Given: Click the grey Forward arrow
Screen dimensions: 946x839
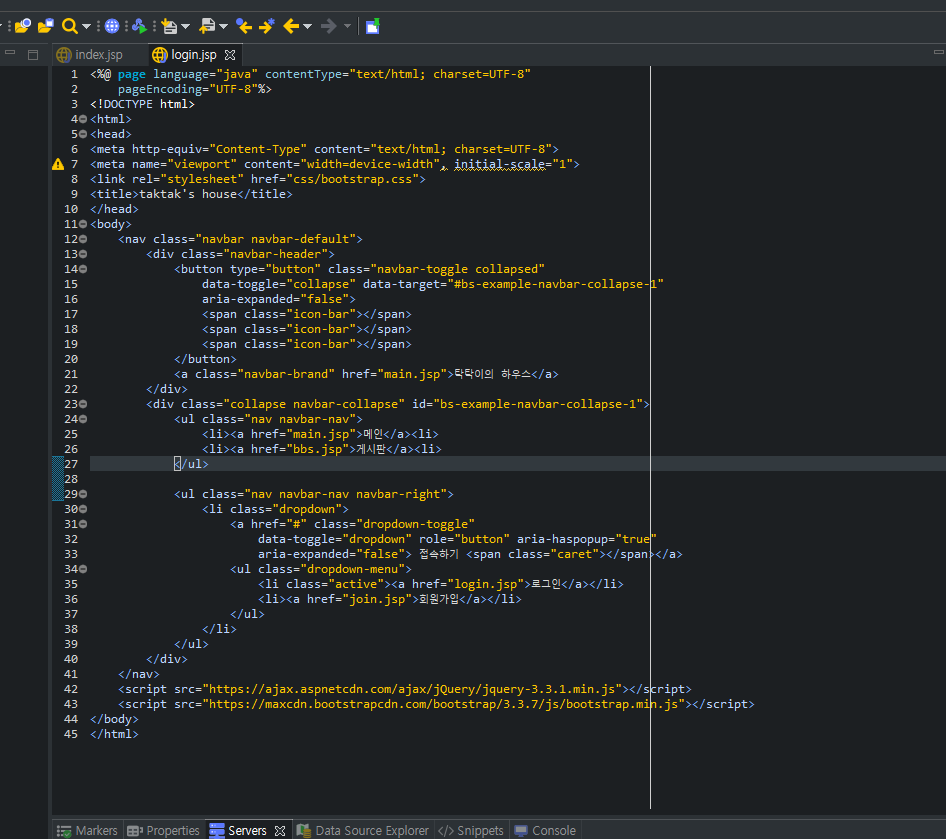Looking at the screenshot, I should [329, 26].
